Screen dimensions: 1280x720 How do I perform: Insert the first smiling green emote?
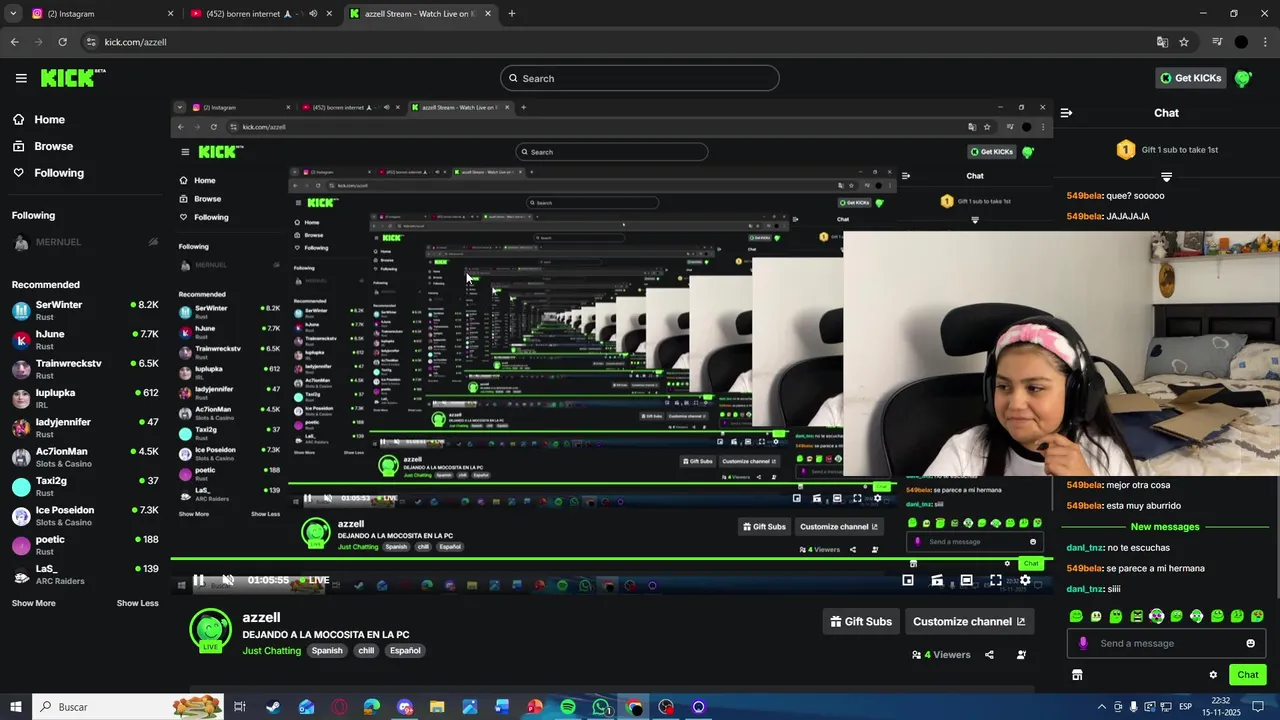tap(1076, 616)
